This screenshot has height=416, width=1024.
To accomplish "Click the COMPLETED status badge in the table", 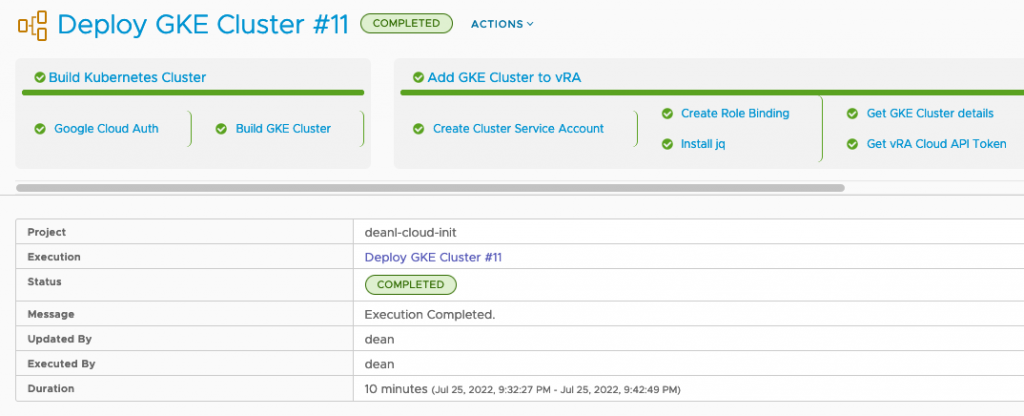I will pyautogui.click(x=411, y=285).
